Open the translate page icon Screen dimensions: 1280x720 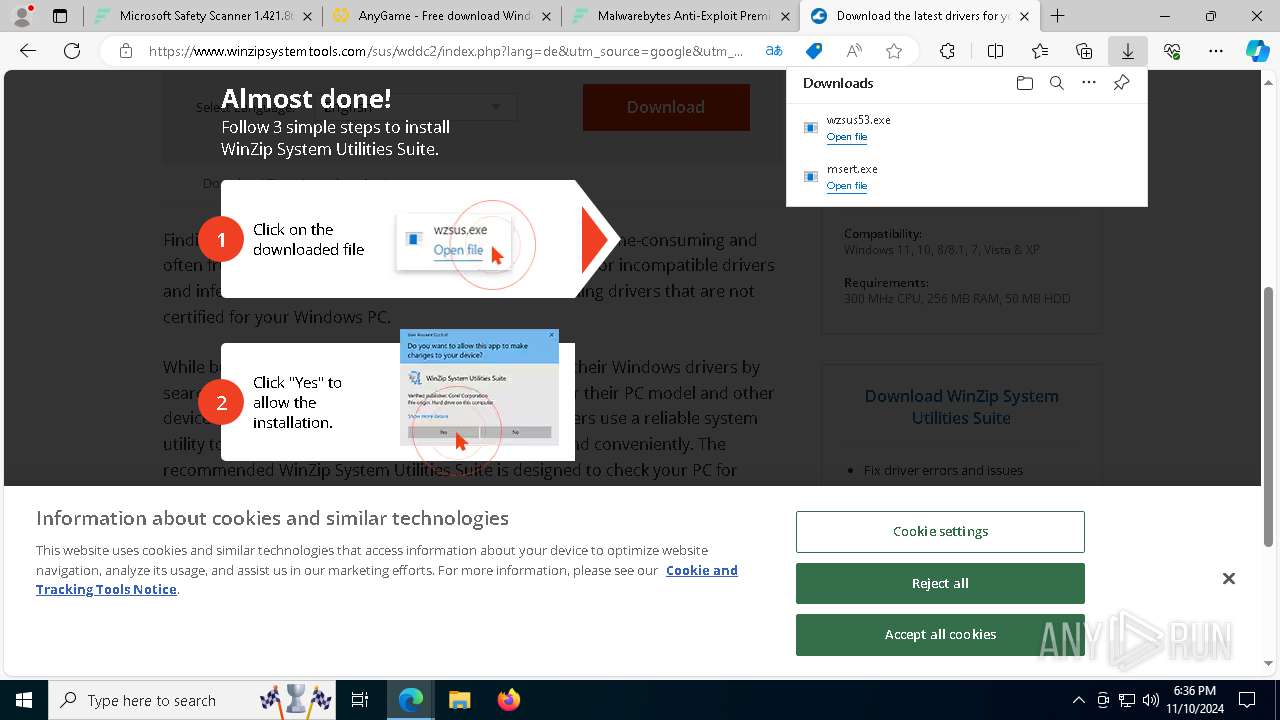coord(774,51)
